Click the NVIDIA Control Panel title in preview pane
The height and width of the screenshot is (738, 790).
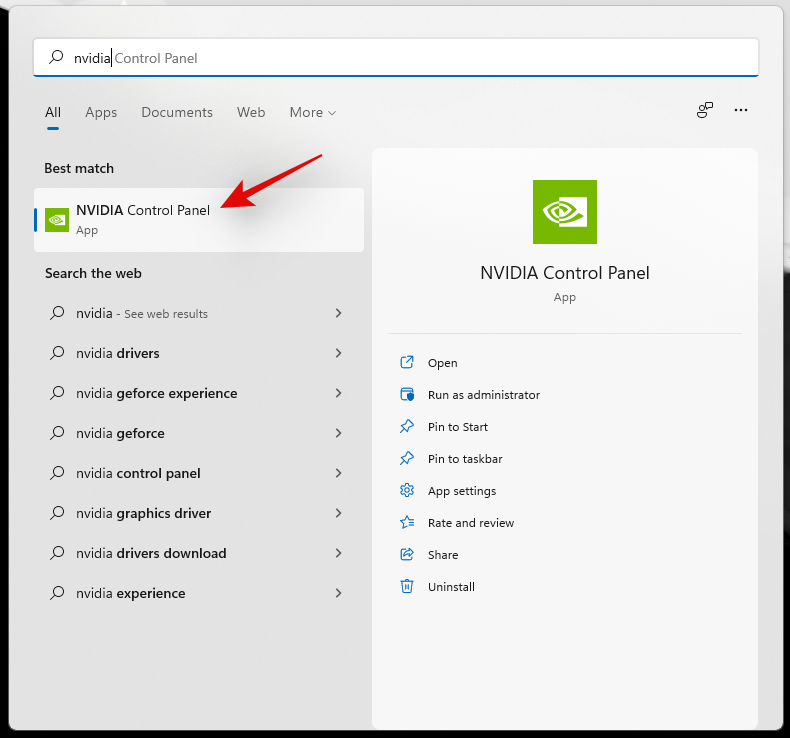tap(565, 273)
